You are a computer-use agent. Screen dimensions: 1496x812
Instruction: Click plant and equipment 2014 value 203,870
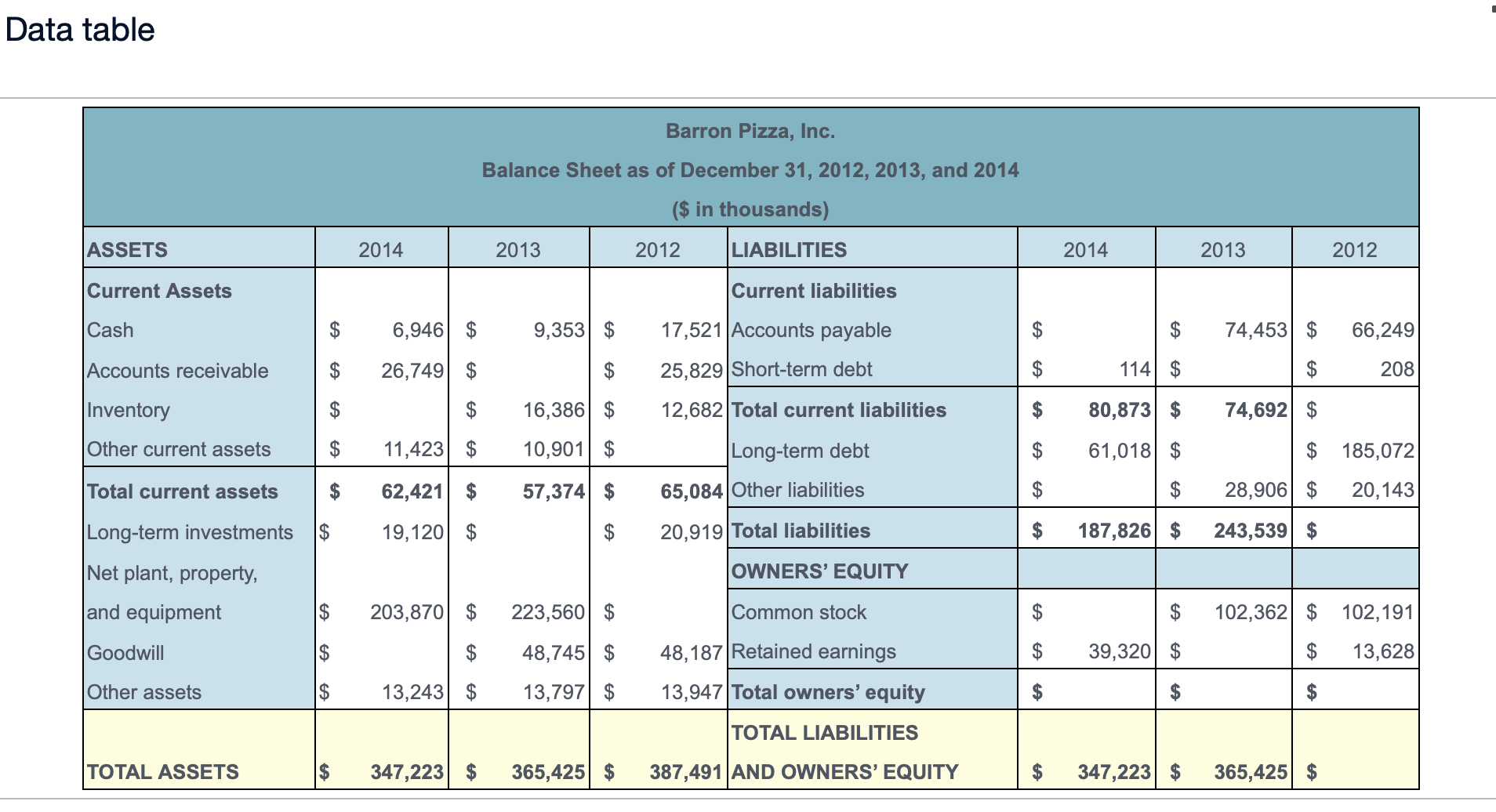pos(407,612)
